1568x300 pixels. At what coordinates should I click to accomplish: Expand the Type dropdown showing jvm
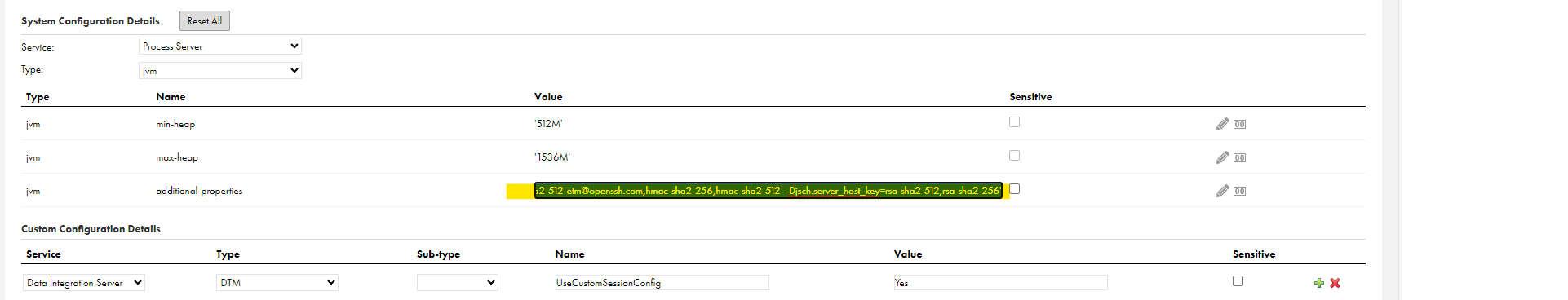tap(220, 71)
